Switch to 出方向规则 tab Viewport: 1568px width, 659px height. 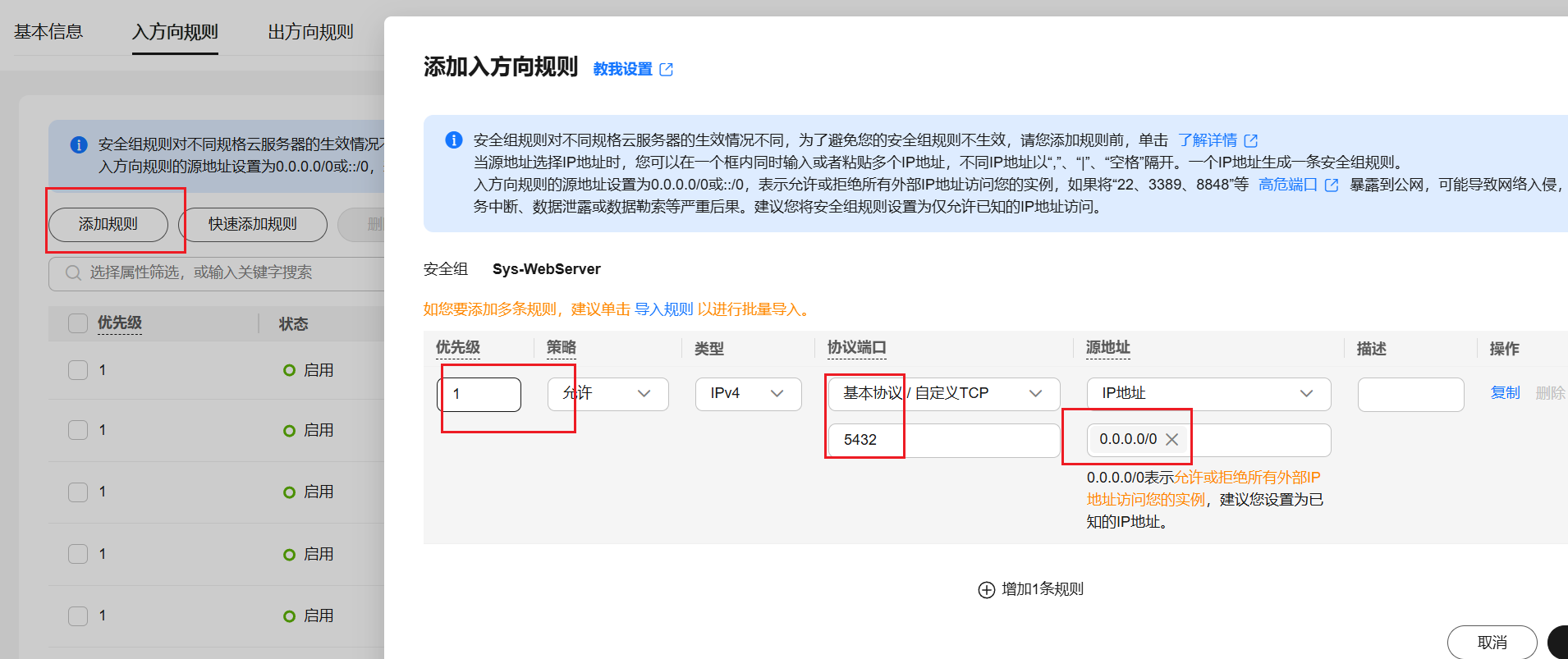[x=310, y=32]
